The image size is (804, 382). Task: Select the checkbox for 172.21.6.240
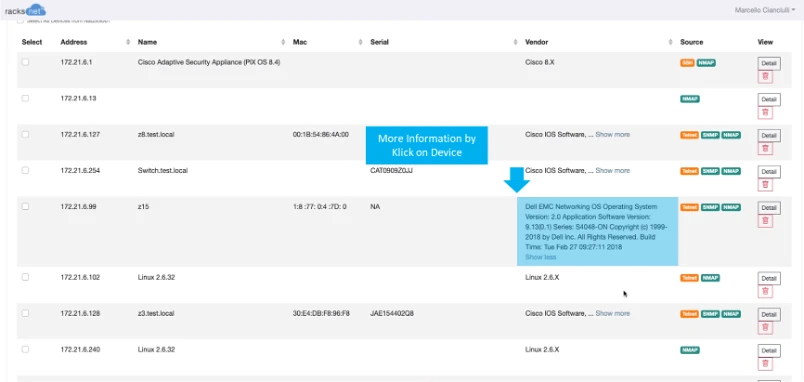[x=25, y=349]
